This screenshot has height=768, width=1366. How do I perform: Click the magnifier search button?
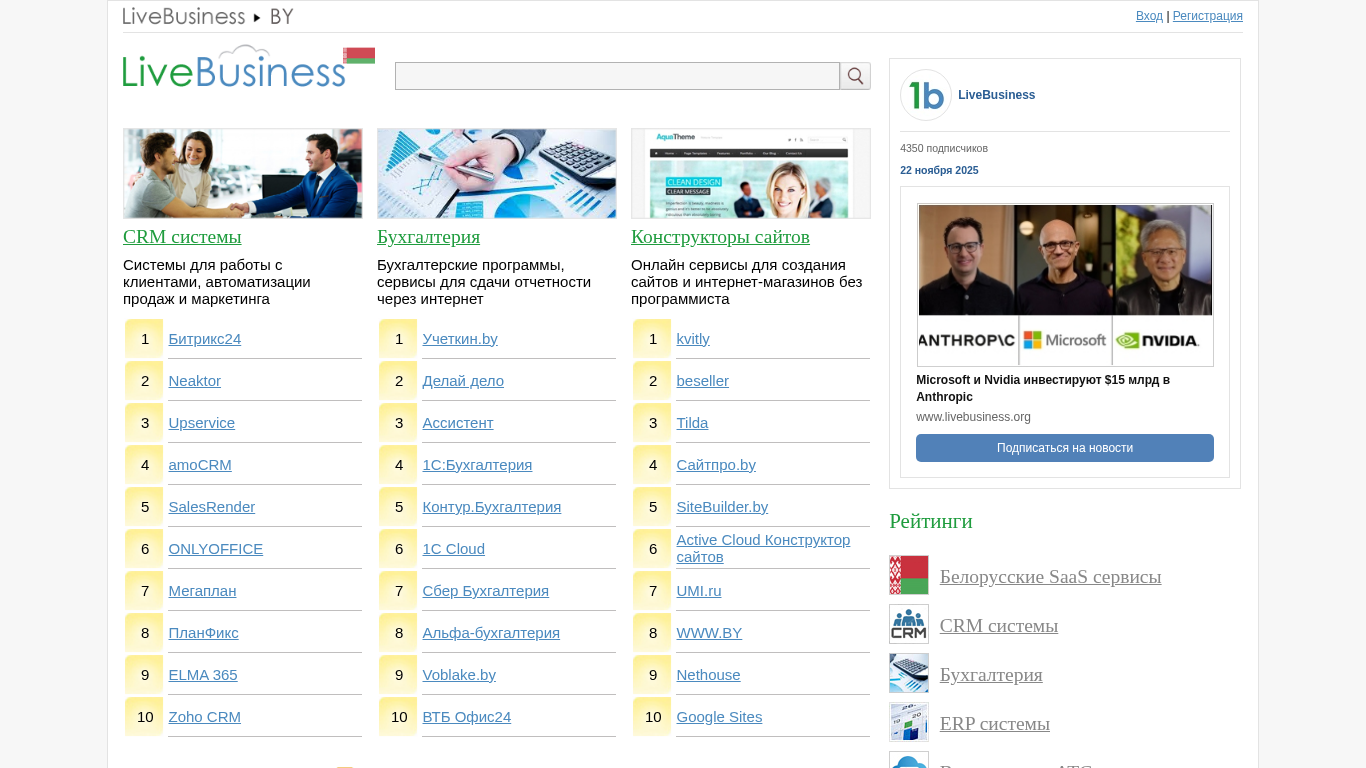click(x=855, y=76)
